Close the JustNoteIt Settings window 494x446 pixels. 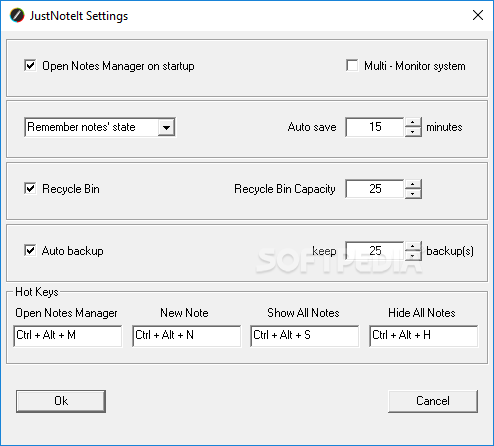(x=478, y=15)
